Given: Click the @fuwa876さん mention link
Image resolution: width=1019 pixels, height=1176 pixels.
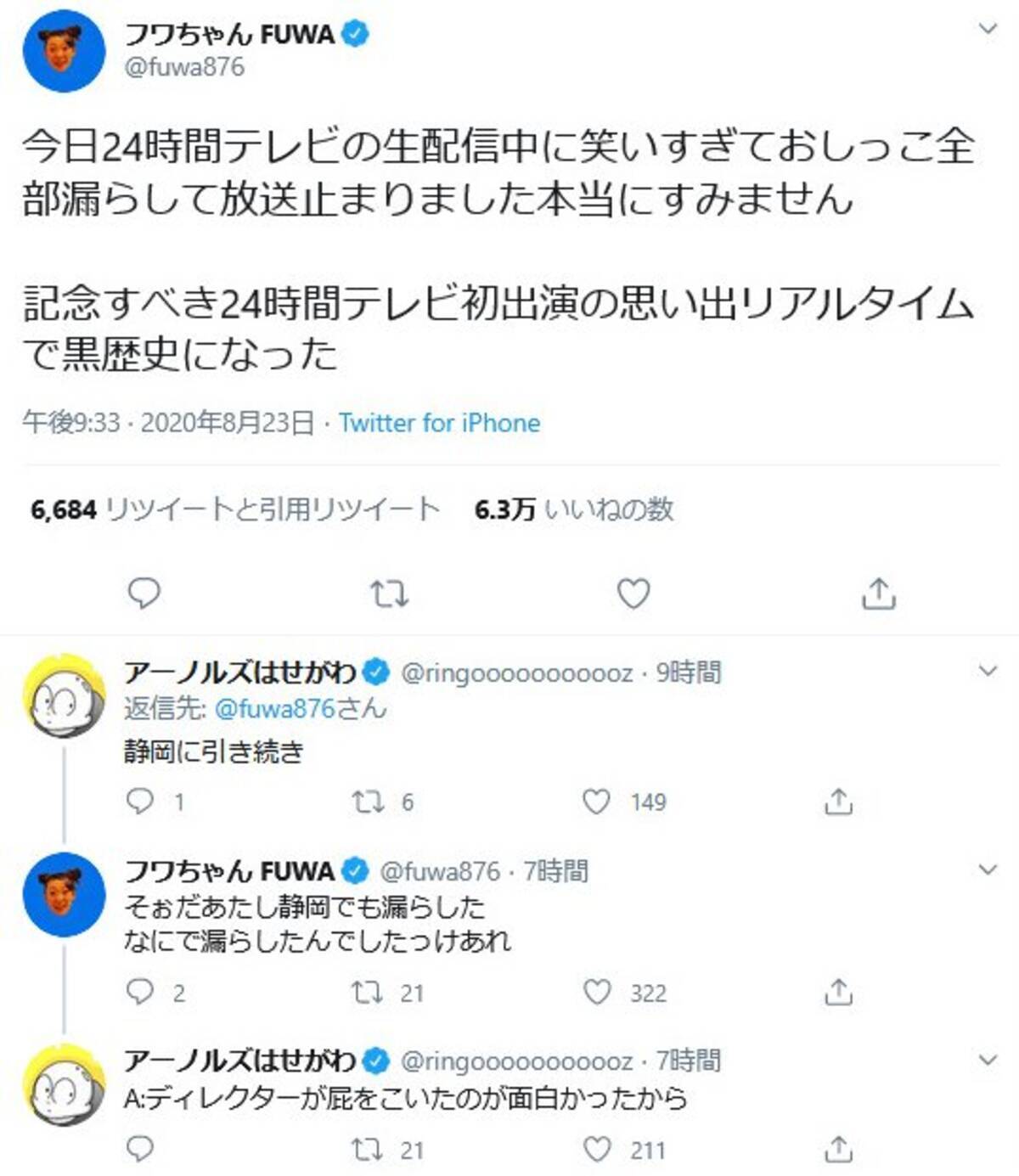Looking at the screenshot, I should click(x=300, y=708).
